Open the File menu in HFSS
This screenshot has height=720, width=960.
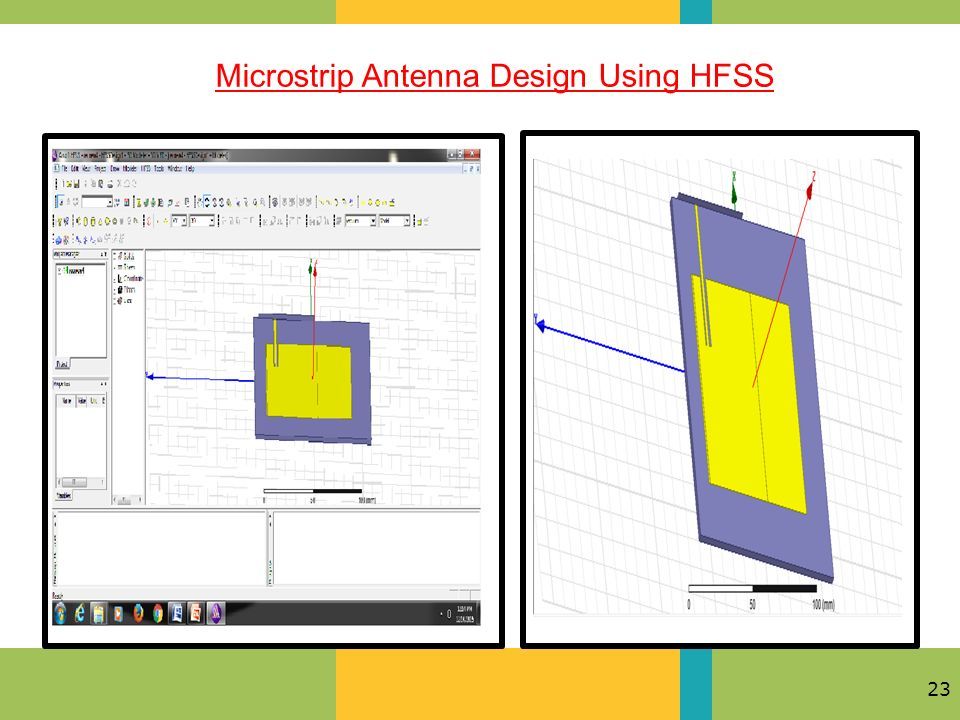[64, 169]
